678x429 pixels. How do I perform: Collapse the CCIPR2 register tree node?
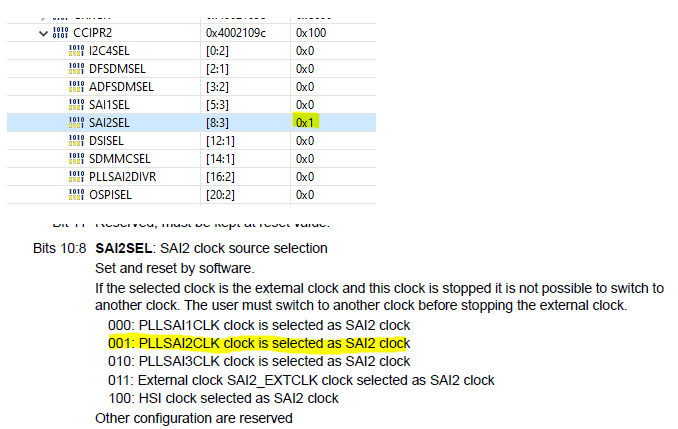[x=42, y=33]
